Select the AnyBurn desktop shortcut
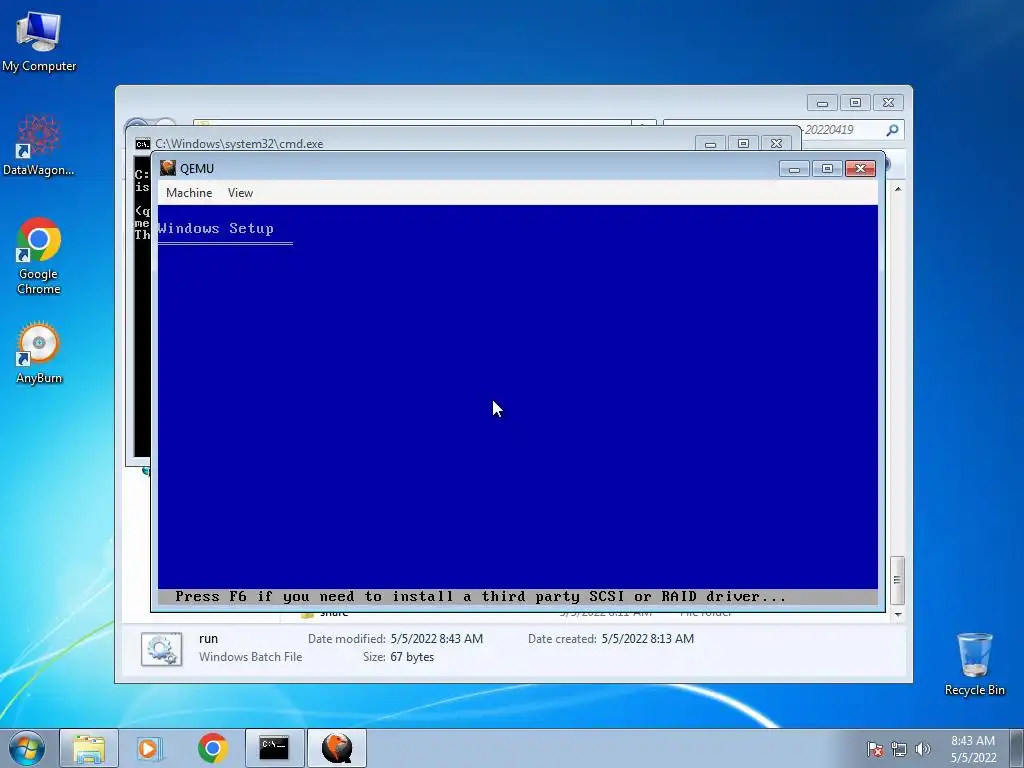 pyautogui.click(x=39, y=353)
